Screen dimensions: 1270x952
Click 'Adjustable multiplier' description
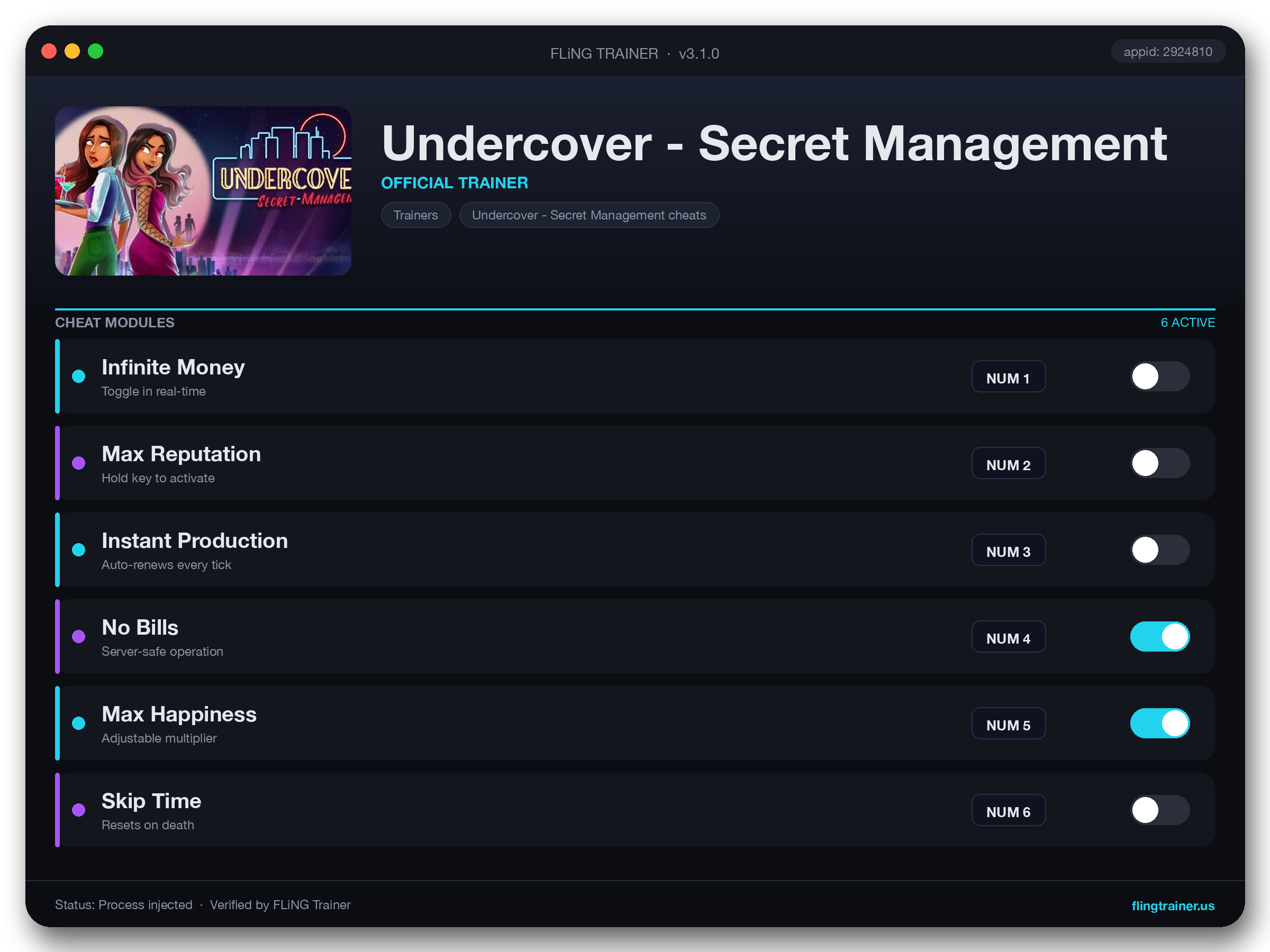point(160,738)
